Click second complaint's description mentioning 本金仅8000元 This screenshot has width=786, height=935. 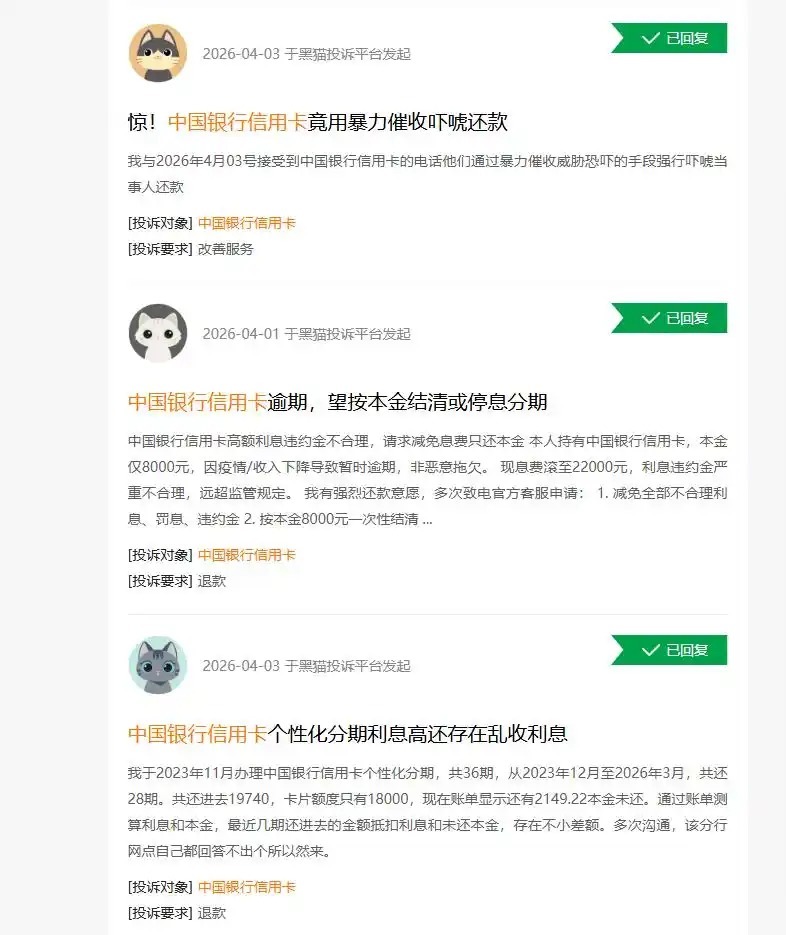[x=428, y=480]
